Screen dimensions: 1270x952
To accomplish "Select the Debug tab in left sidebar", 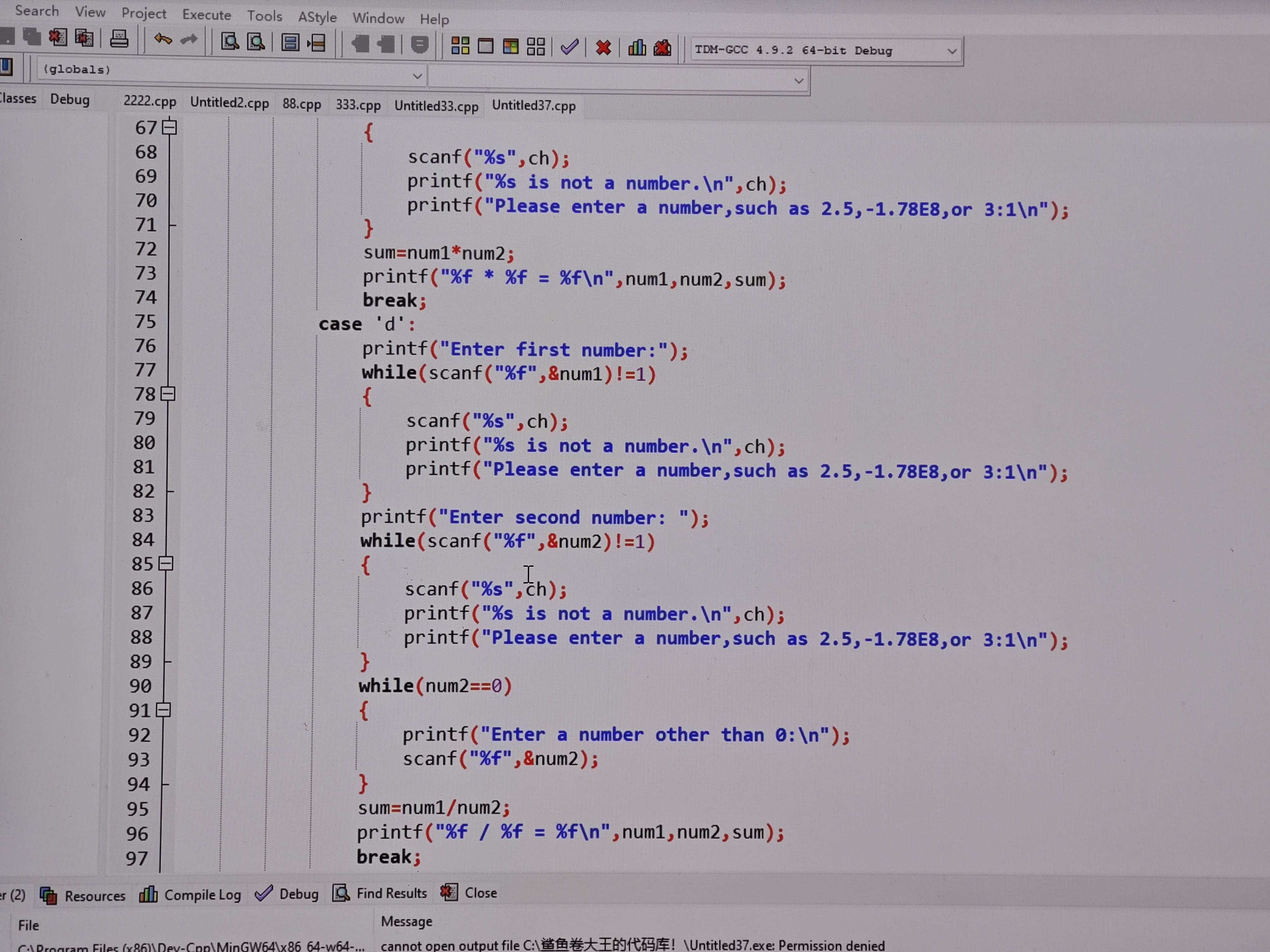I will click(x=69, y=99).
